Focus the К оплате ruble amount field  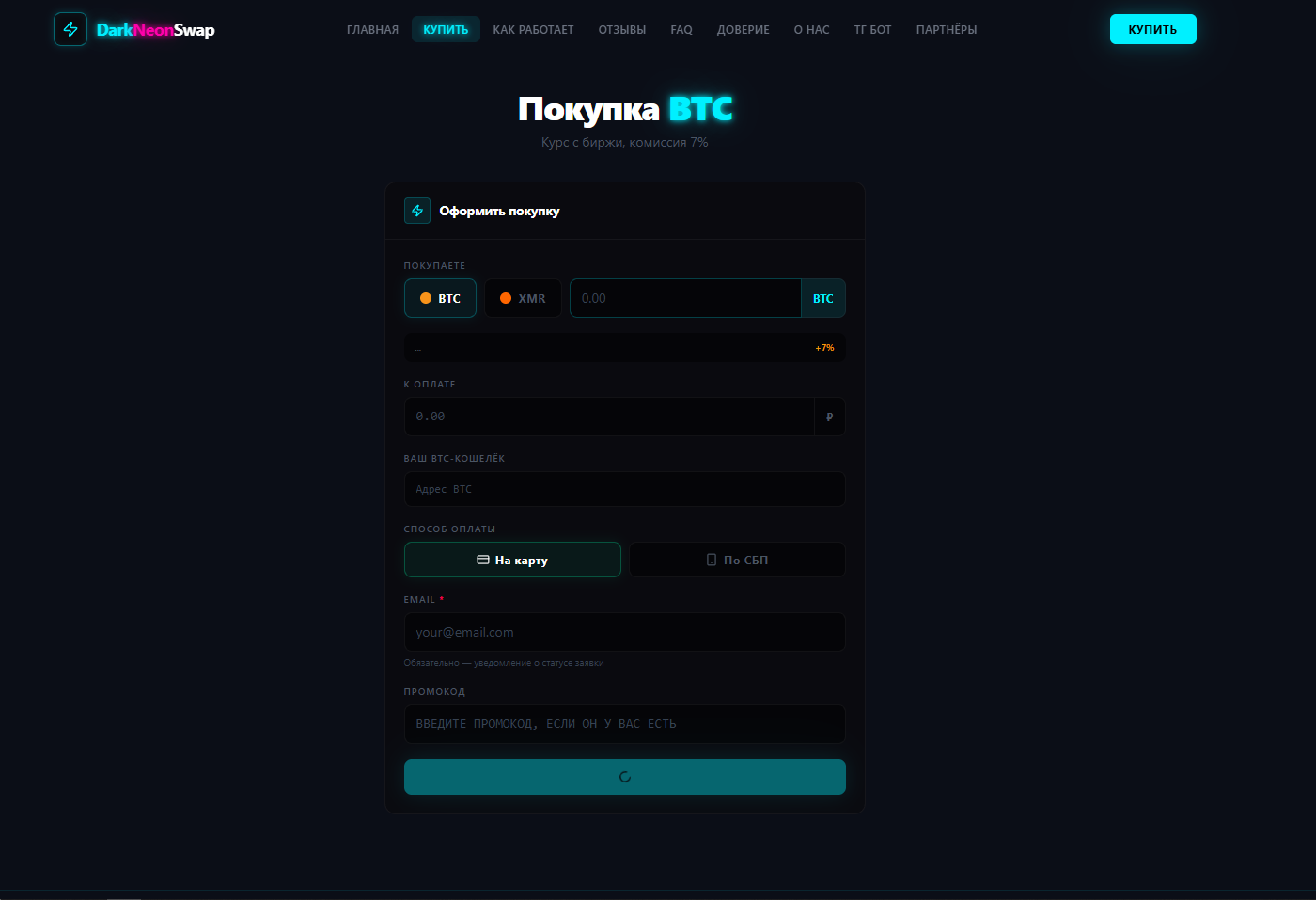click(x=609, y=417)
